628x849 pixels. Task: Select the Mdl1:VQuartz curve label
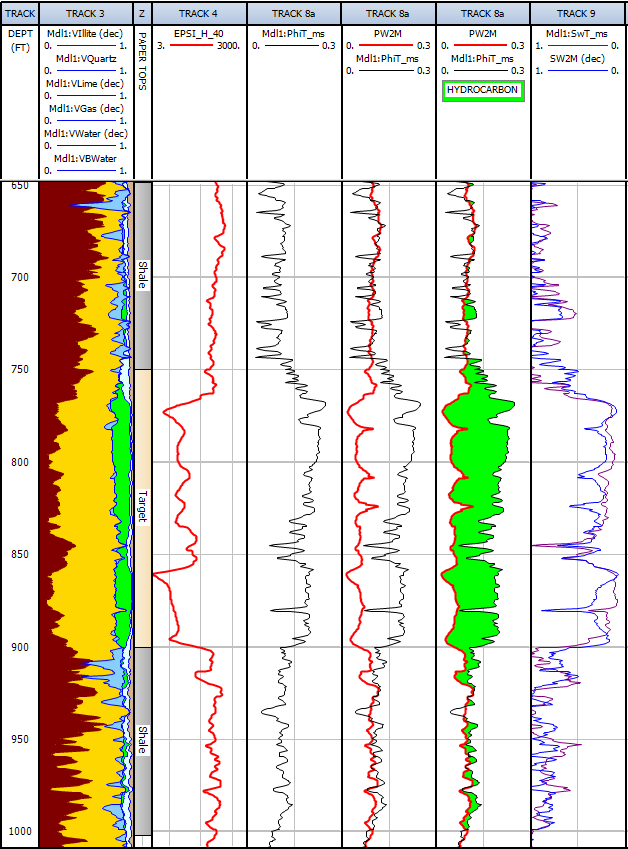[86, 58]
